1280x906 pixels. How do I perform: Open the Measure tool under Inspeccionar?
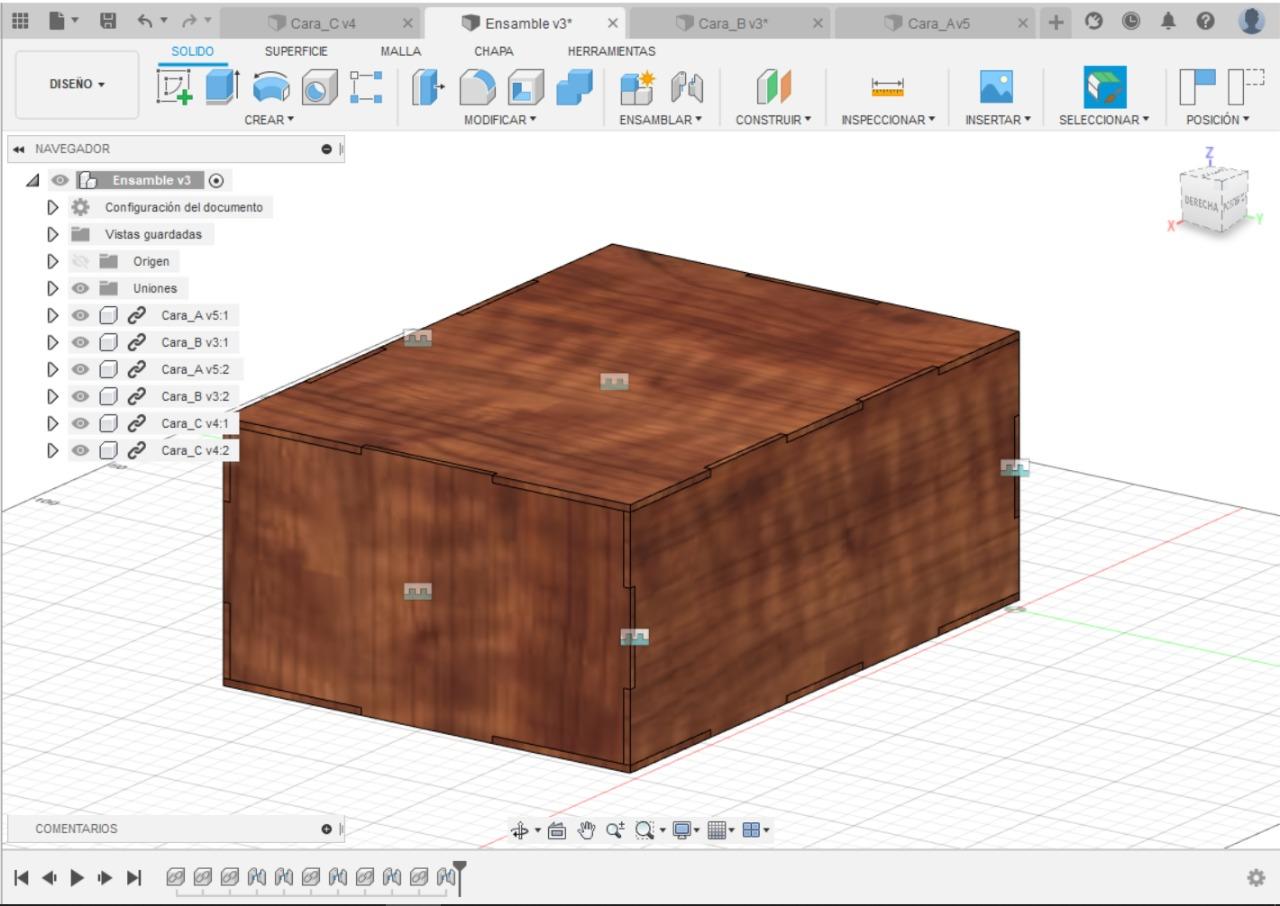coord(887,88)
